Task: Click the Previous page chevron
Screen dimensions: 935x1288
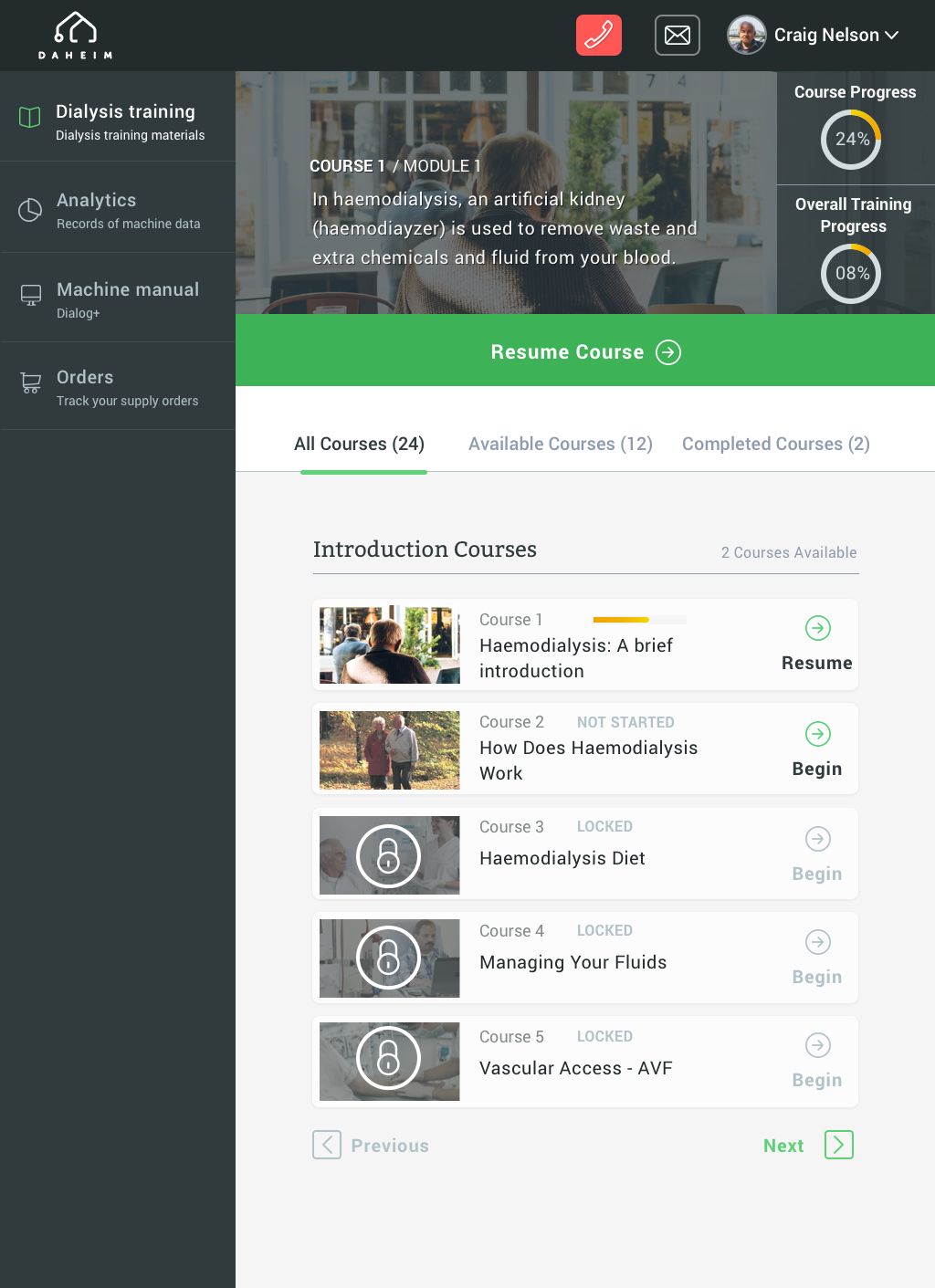Action: 327,1145
